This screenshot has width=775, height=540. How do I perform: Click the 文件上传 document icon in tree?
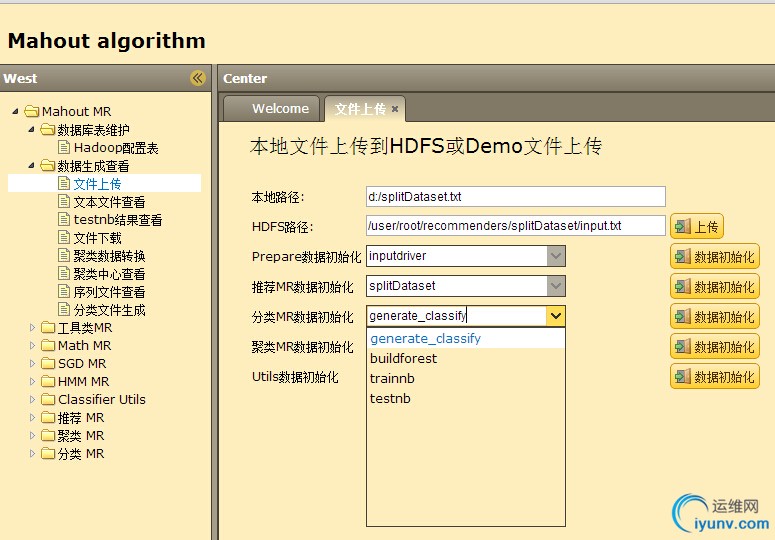pyautogui.click(x=64, y=183)
